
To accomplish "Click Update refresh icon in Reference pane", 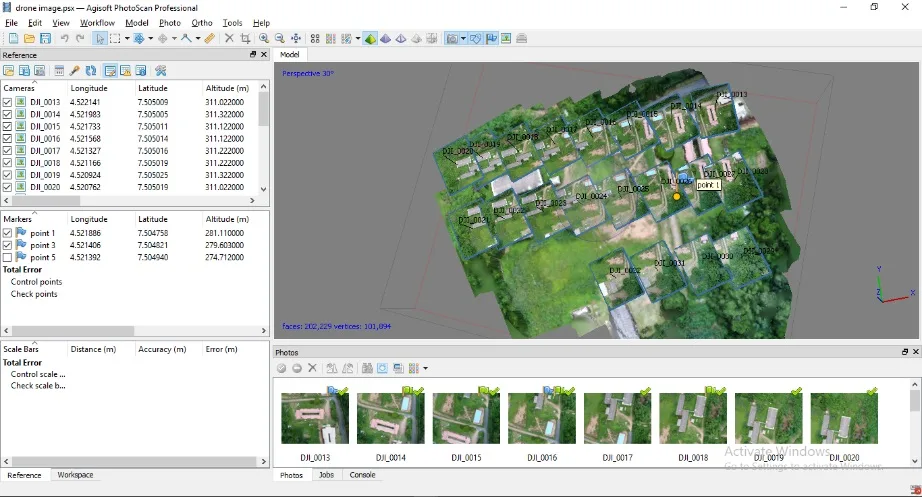I will click(91, 71).
